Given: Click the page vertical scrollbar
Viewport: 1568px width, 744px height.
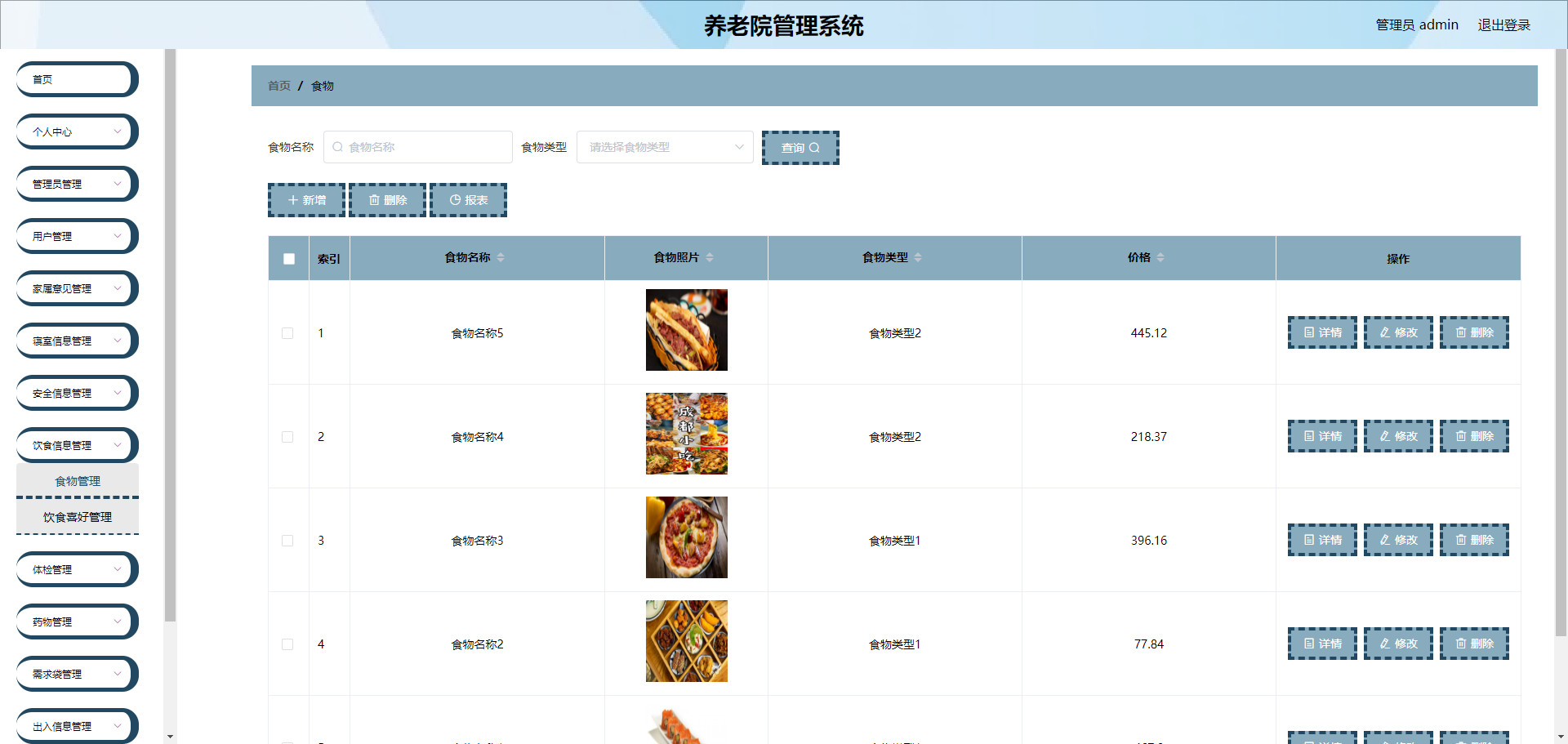Looking at the screenshot, I should click(x=1561, y=343).
